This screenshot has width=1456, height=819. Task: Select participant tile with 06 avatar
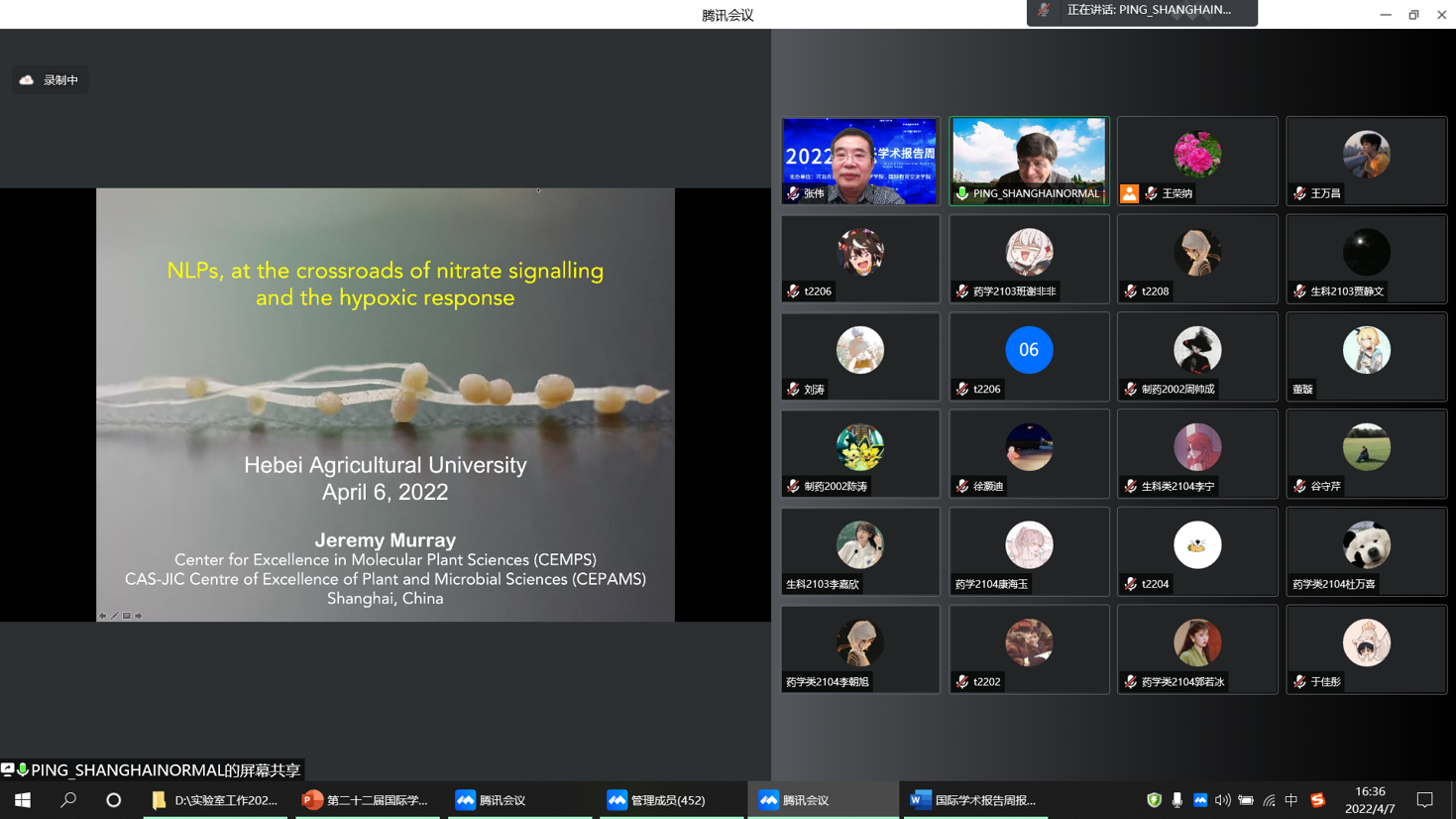coord(1029,357)
